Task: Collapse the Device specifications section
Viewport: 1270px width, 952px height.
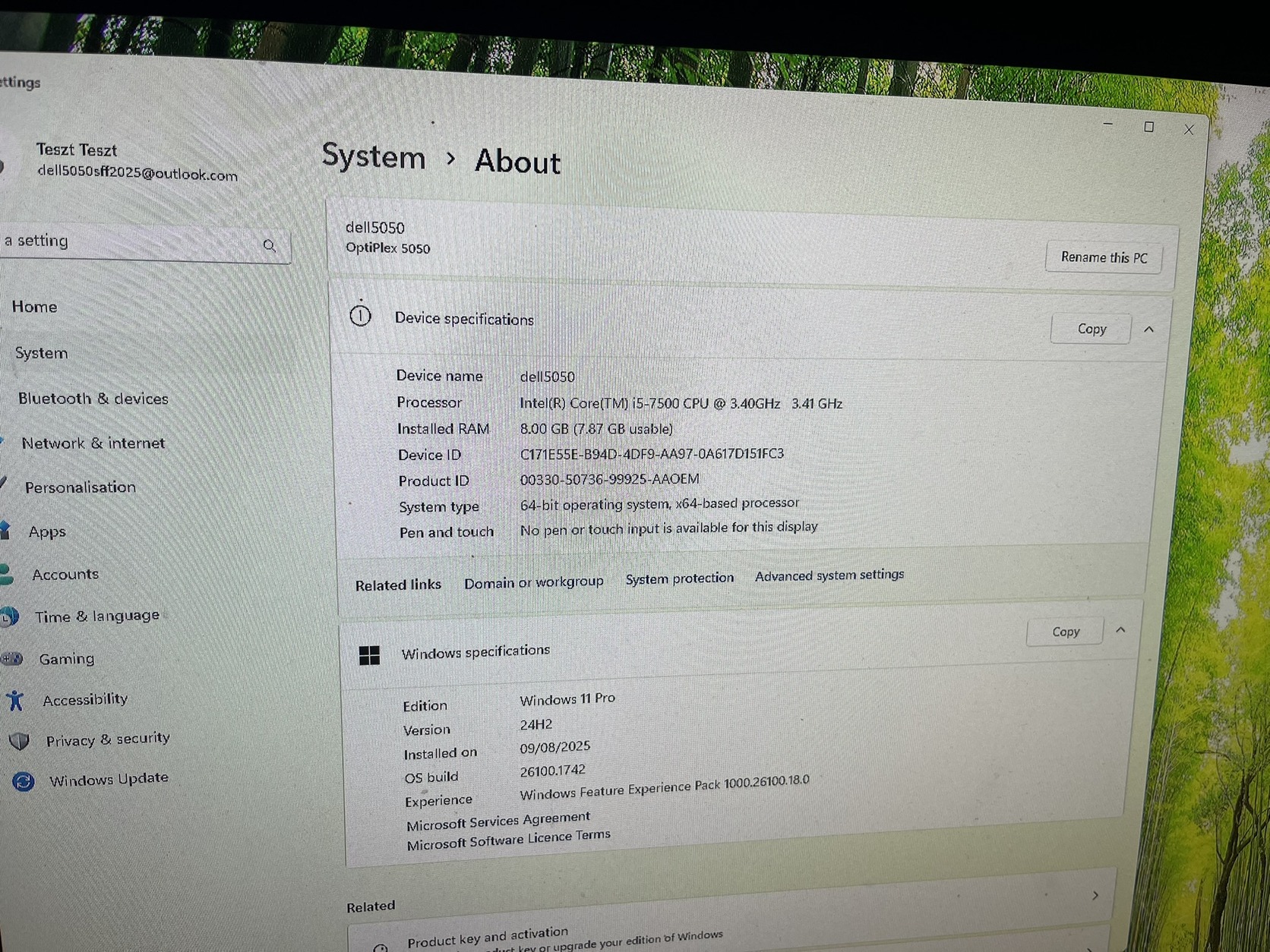Action: pyautogui.click(x=1148, y=329)
